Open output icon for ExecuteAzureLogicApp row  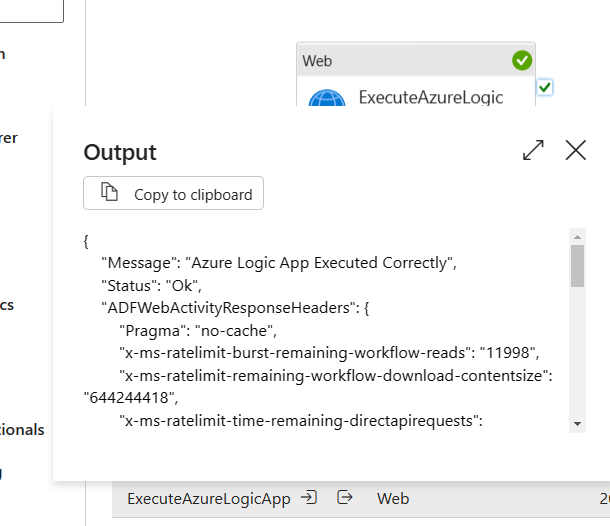344,498
